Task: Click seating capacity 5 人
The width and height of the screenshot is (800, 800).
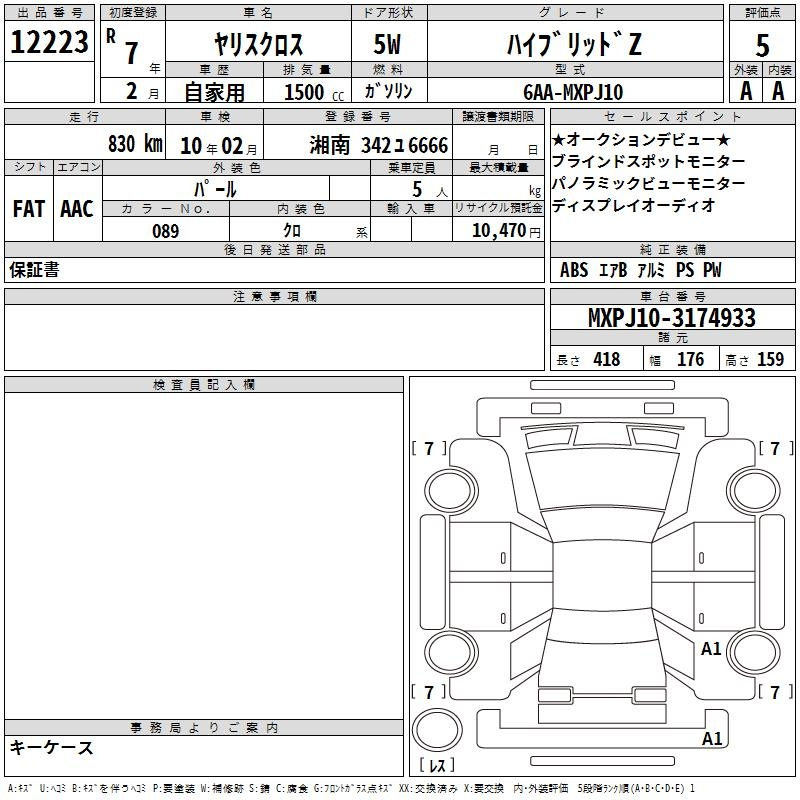Action: [x=429, y=190]
